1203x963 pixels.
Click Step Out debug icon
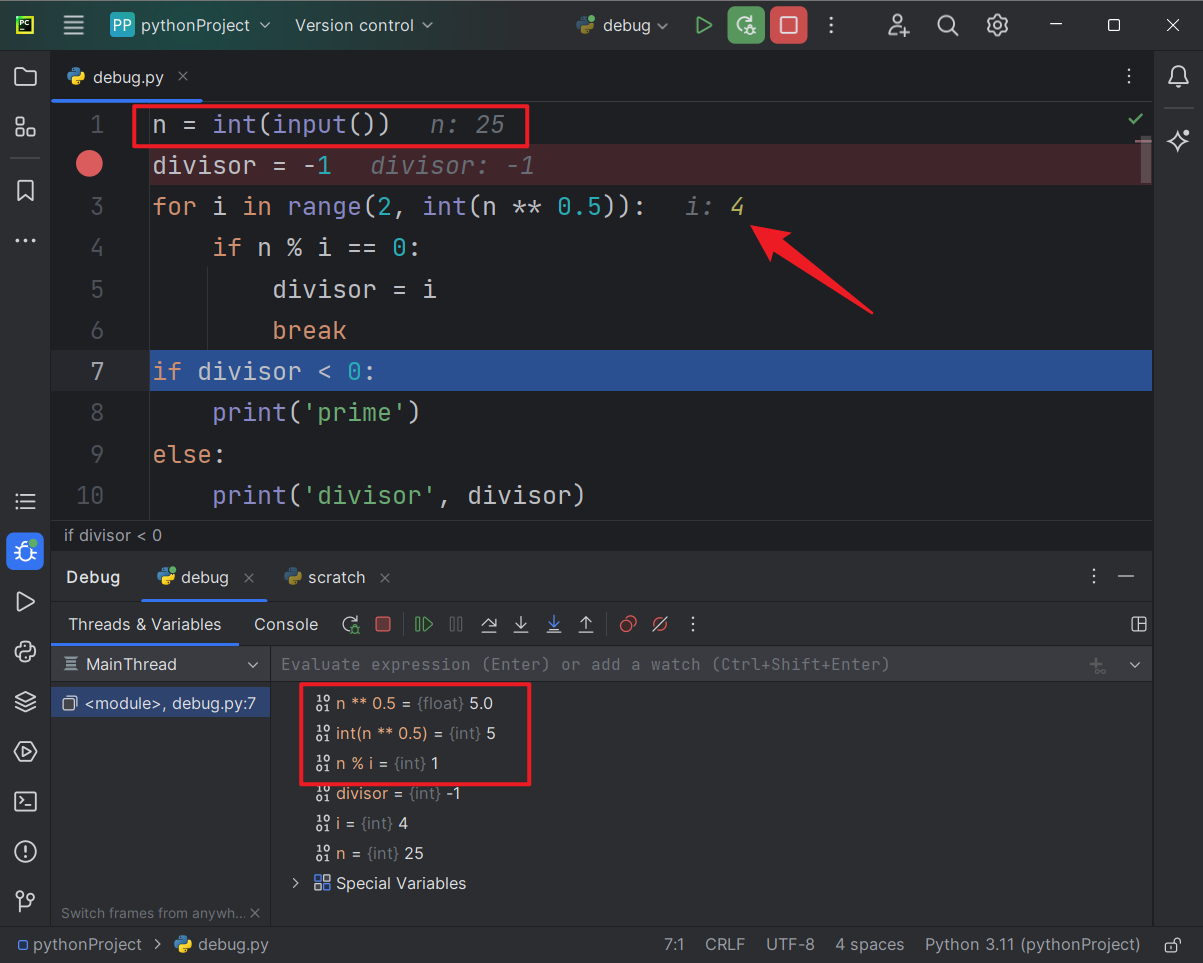586,624
